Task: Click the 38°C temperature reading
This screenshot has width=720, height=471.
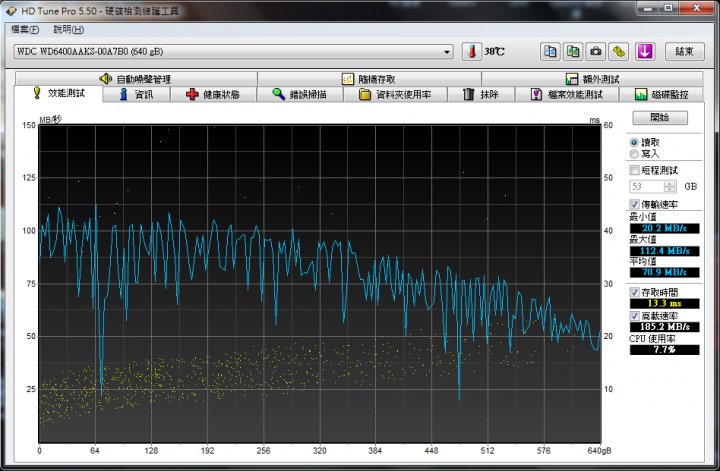Action: click(495, 52)
